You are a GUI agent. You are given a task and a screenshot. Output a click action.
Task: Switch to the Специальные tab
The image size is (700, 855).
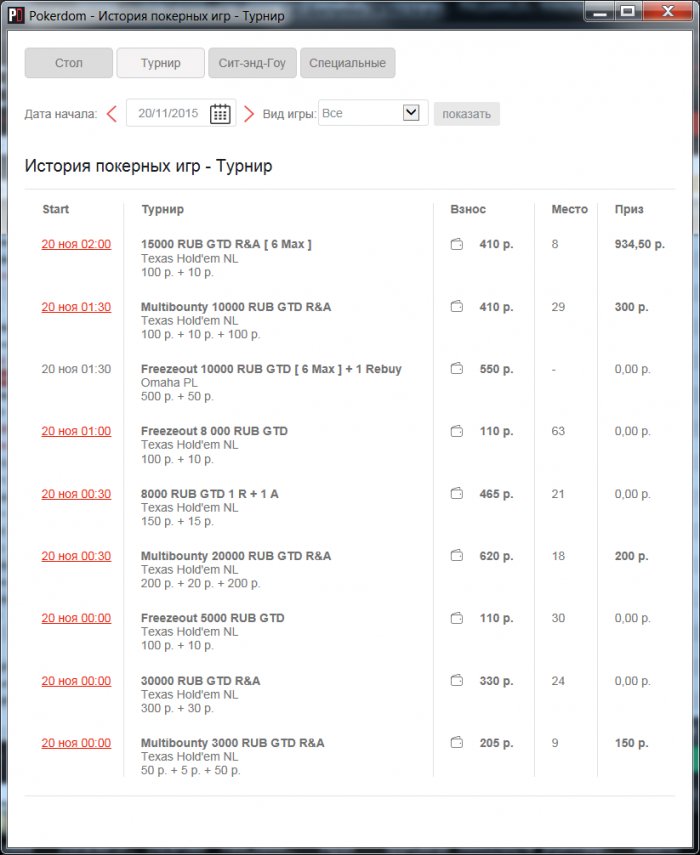[347, 63]
